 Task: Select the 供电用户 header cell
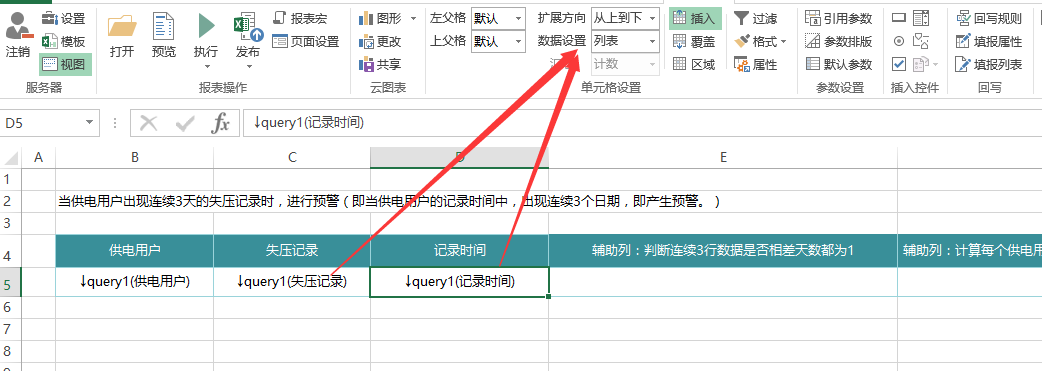click(x=135, y=251)
